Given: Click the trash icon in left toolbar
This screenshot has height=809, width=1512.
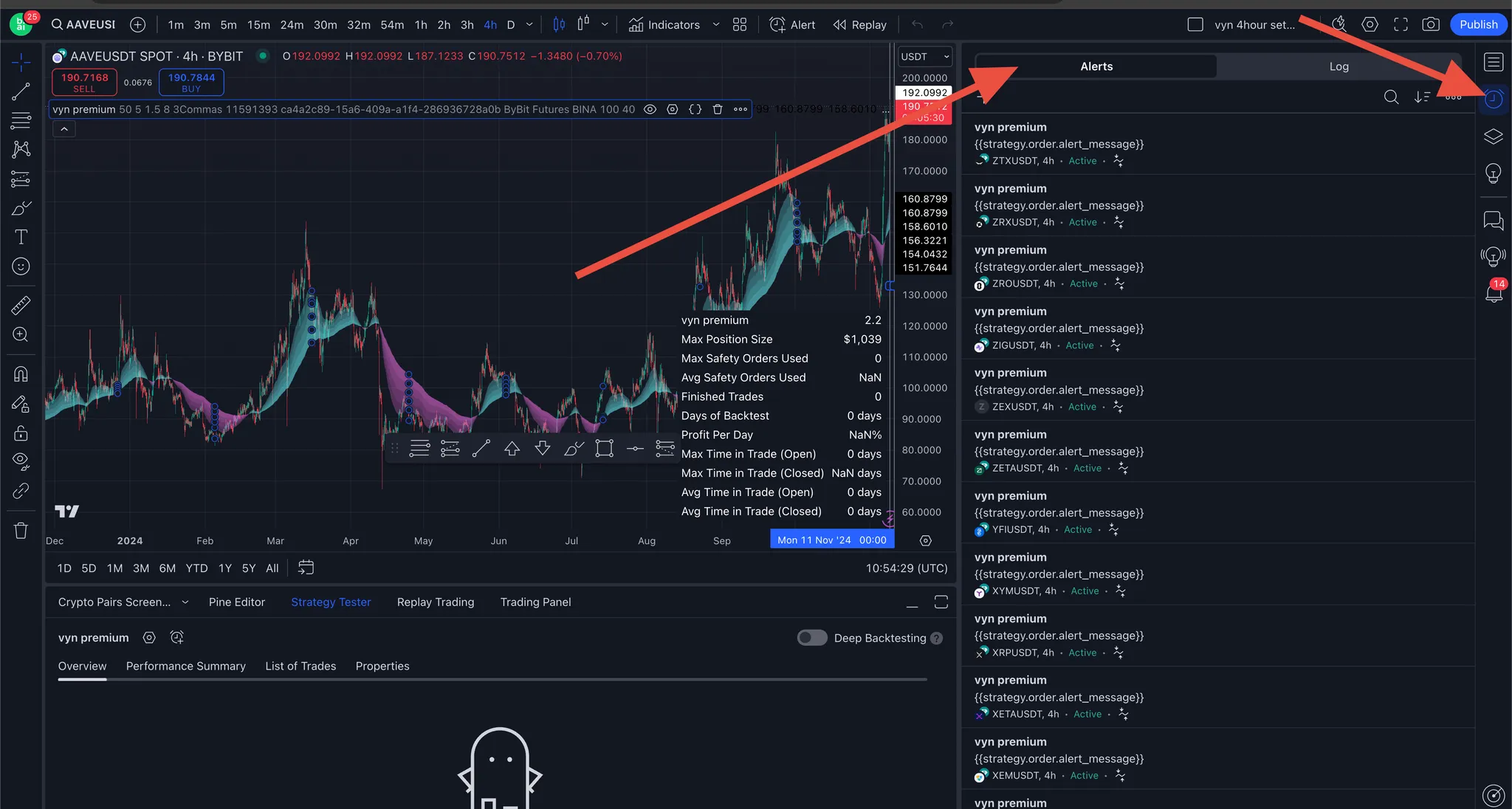Looking at the screenshot, I should point(21,531).
